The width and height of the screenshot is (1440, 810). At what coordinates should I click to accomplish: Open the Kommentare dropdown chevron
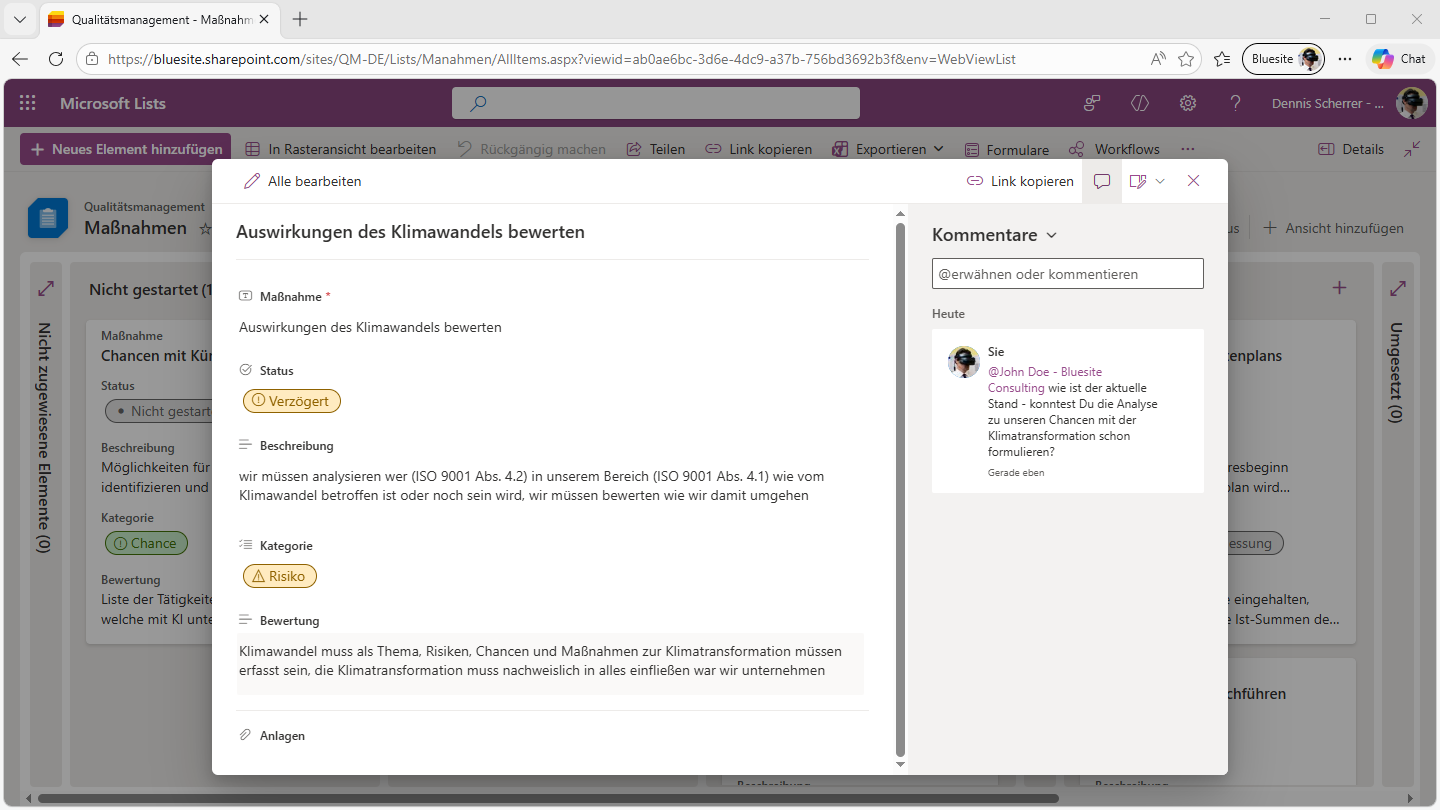point(1051,235)
